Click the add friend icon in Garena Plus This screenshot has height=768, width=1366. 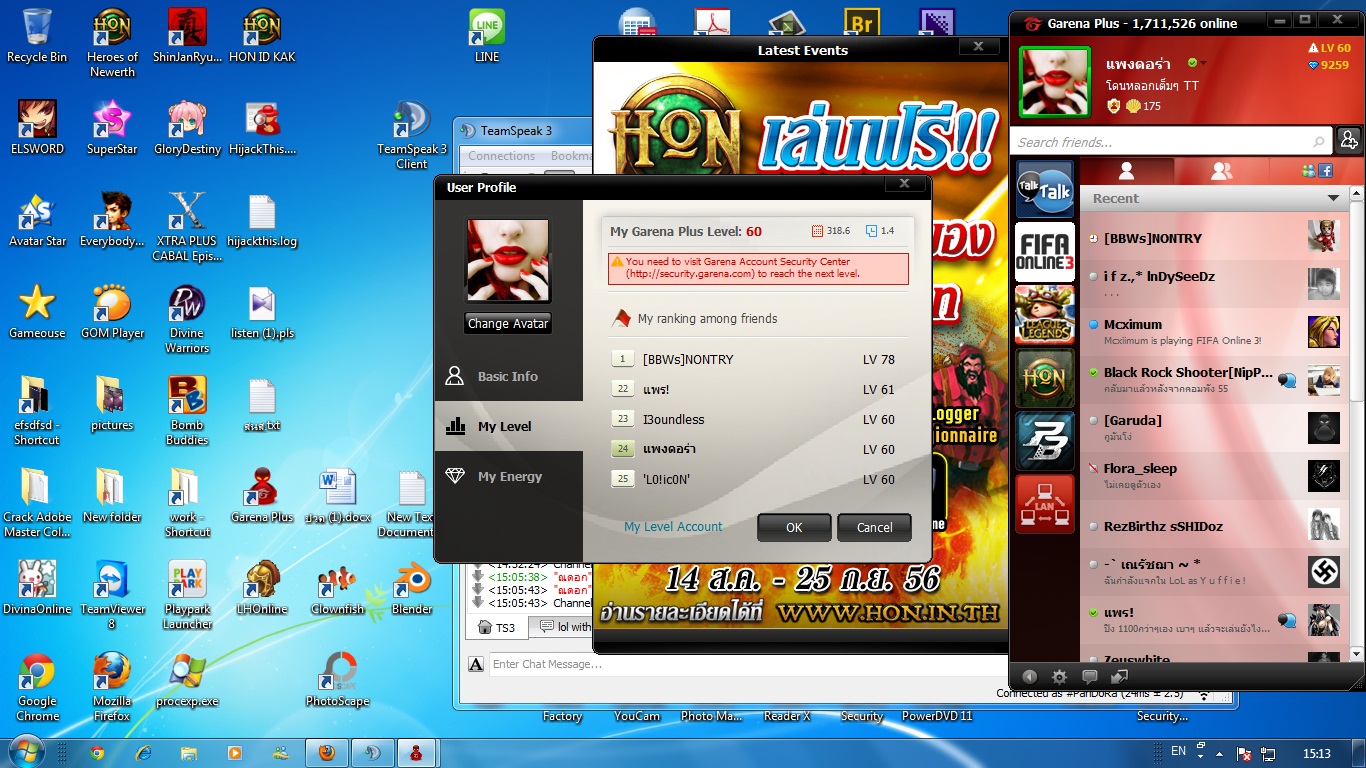tap(1349, 141)
